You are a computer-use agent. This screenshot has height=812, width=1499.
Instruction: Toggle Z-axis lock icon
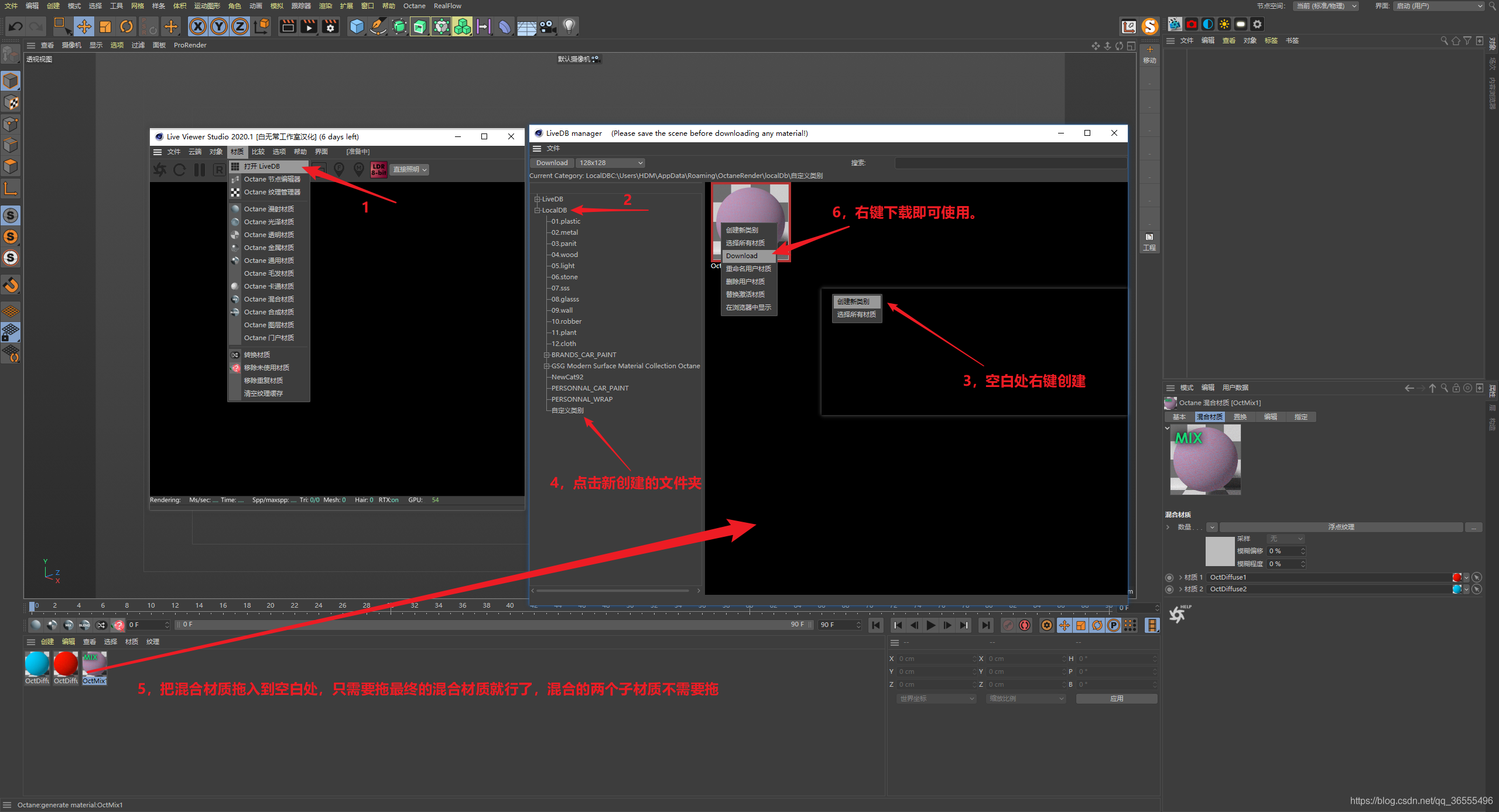pyautogui.click(x=240, y=26)
